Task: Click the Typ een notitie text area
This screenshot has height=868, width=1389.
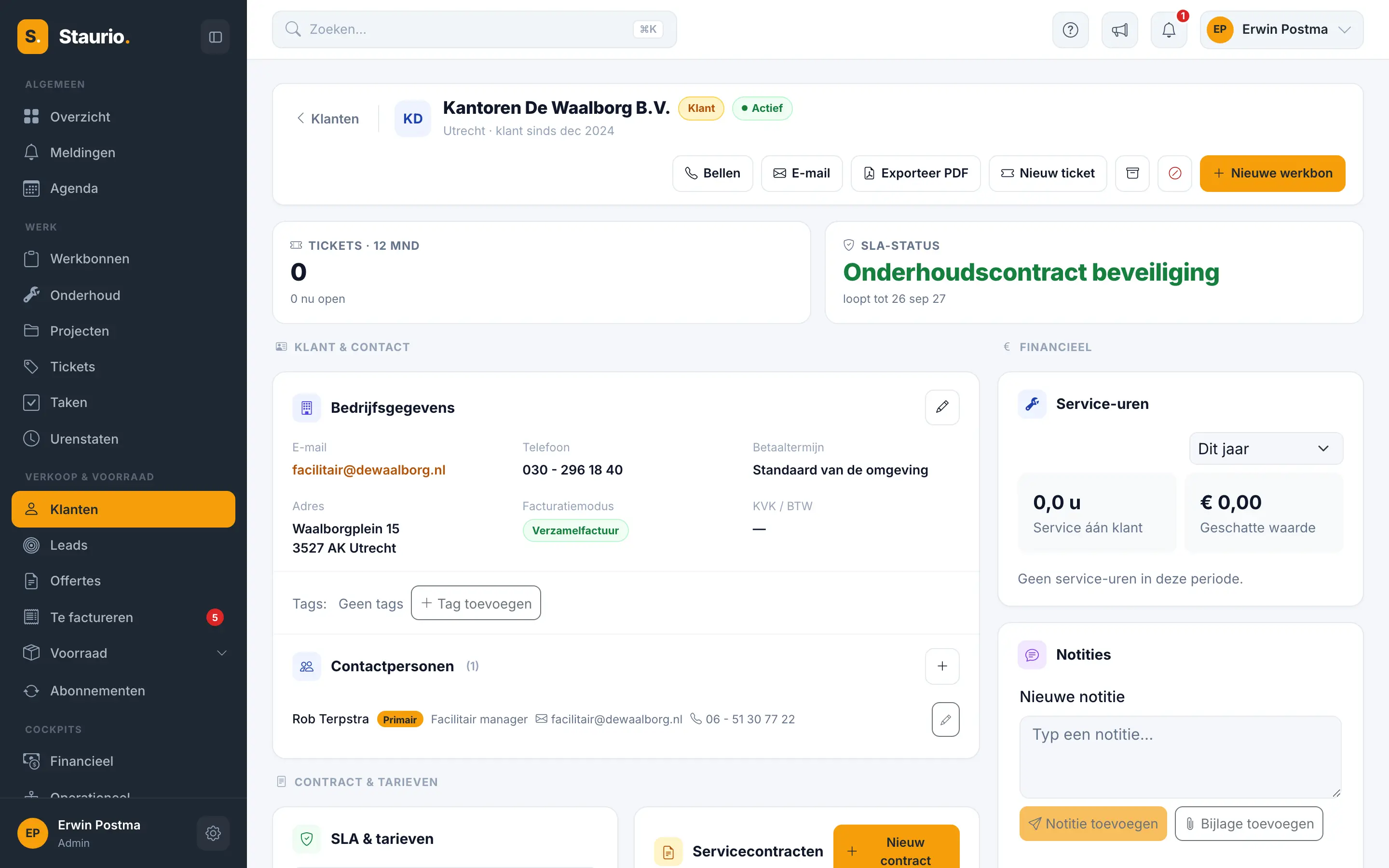Action: click(1180, 757)
